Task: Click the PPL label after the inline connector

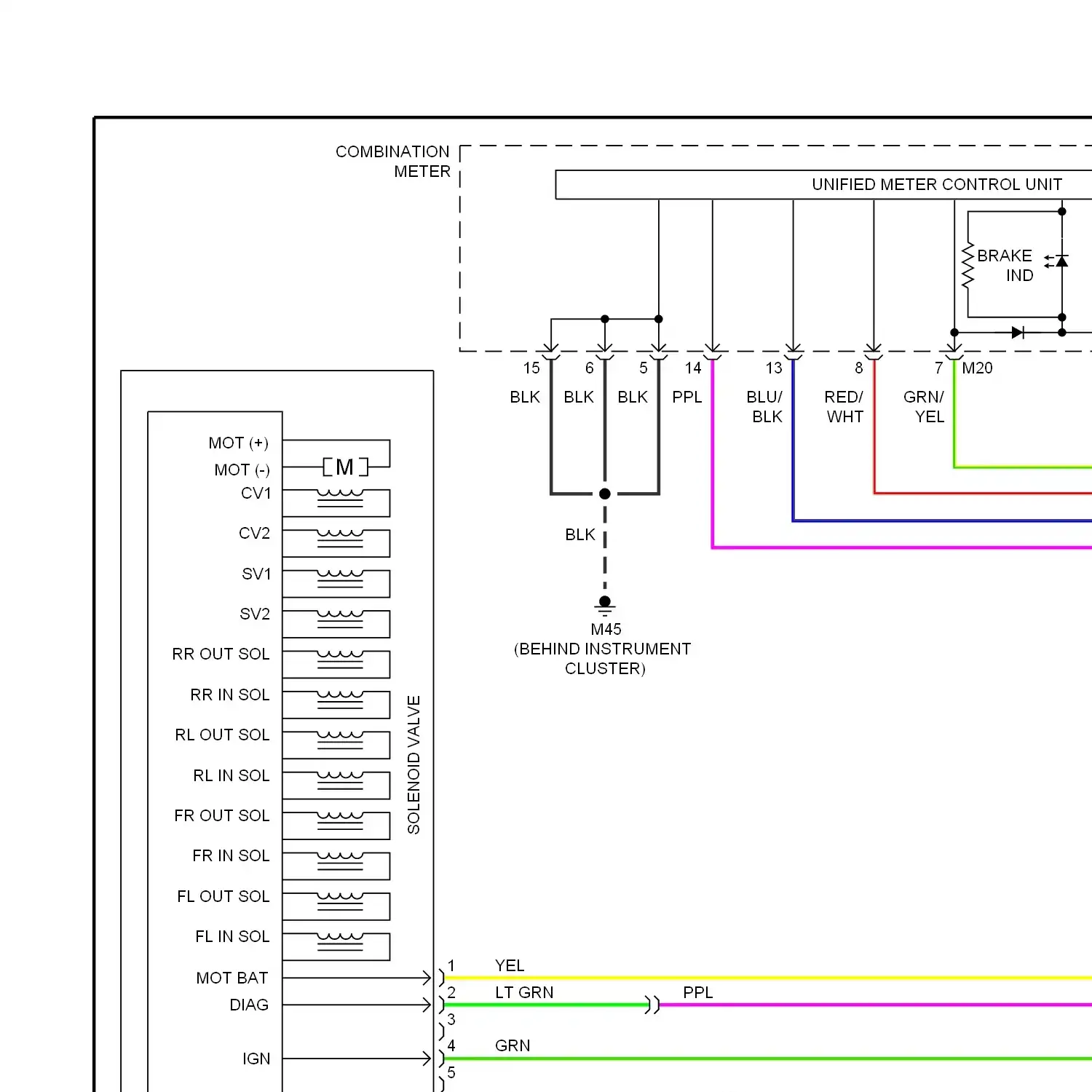Action: tap(698, 992)
